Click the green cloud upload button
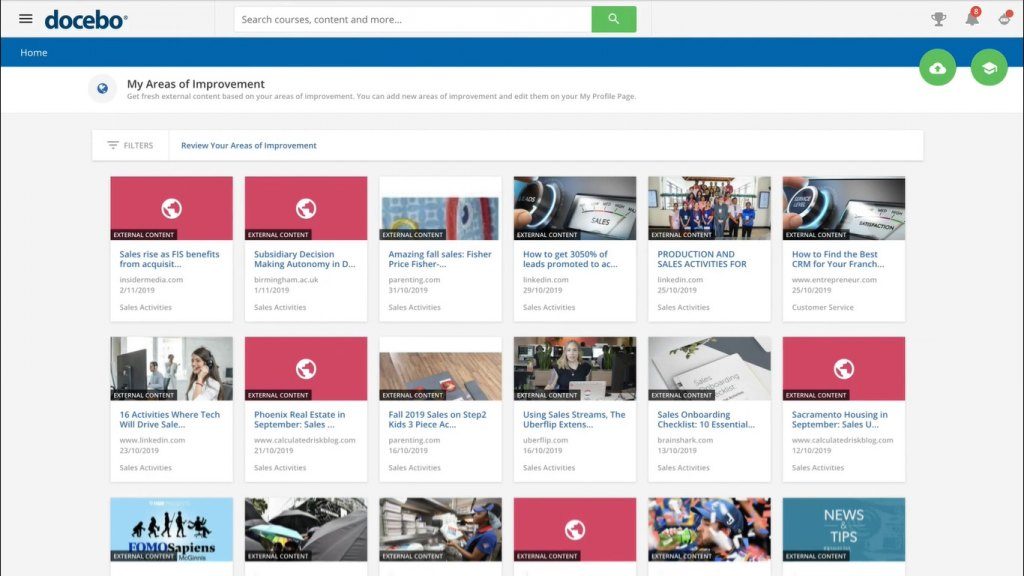This screenshot has height=576, width=1024. (x=937, y=68)
